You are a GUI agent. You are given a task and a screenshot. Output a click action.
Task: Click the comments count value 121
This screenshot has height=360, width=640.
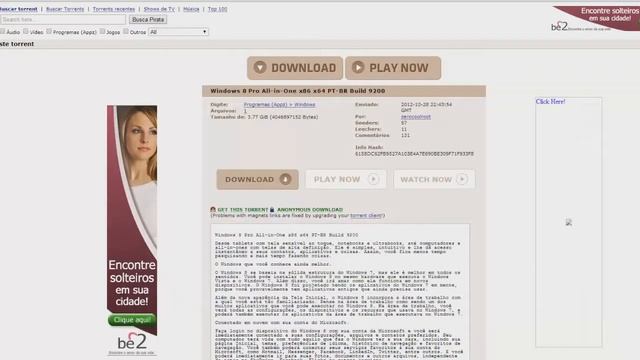click(x=405, y=135)
